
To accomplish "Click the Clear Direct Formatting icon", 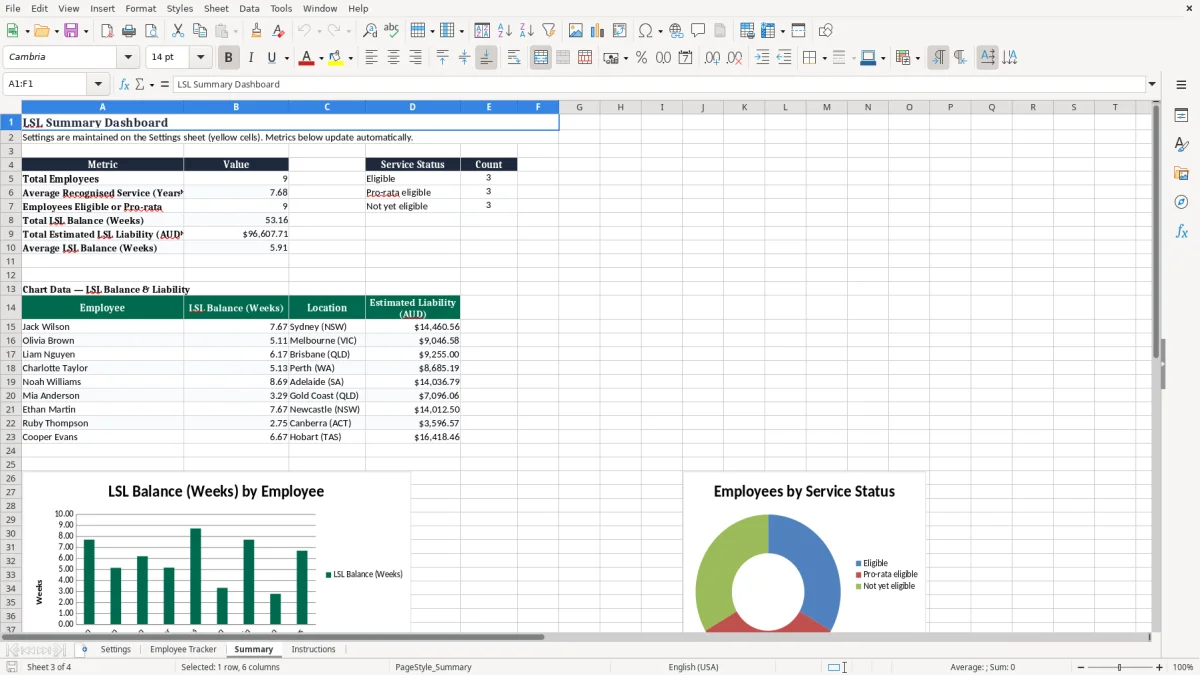I will [278, 31].
